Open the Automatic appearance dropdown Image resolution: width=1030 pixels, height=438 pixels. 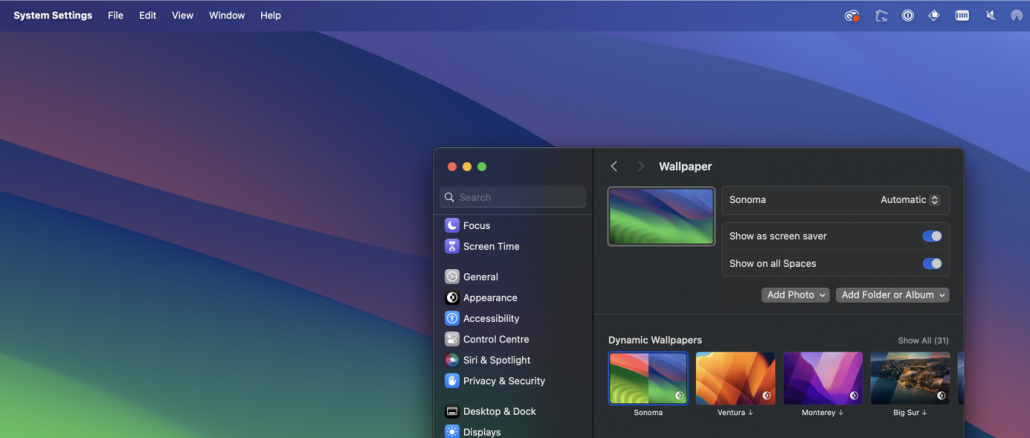910,200
